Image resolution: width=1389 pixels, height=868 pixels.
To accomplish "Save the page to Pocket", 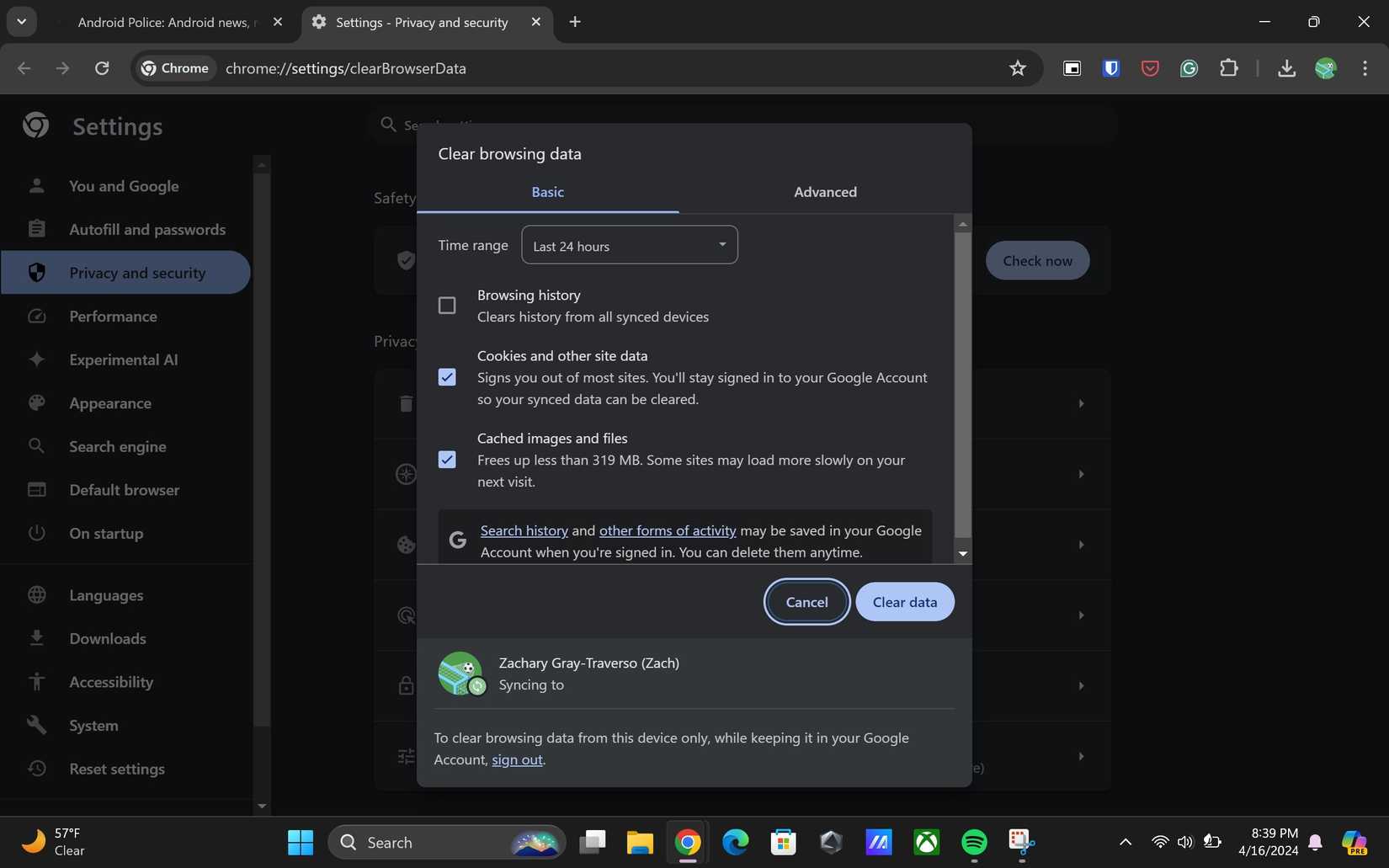I will tap(1149, 68).
